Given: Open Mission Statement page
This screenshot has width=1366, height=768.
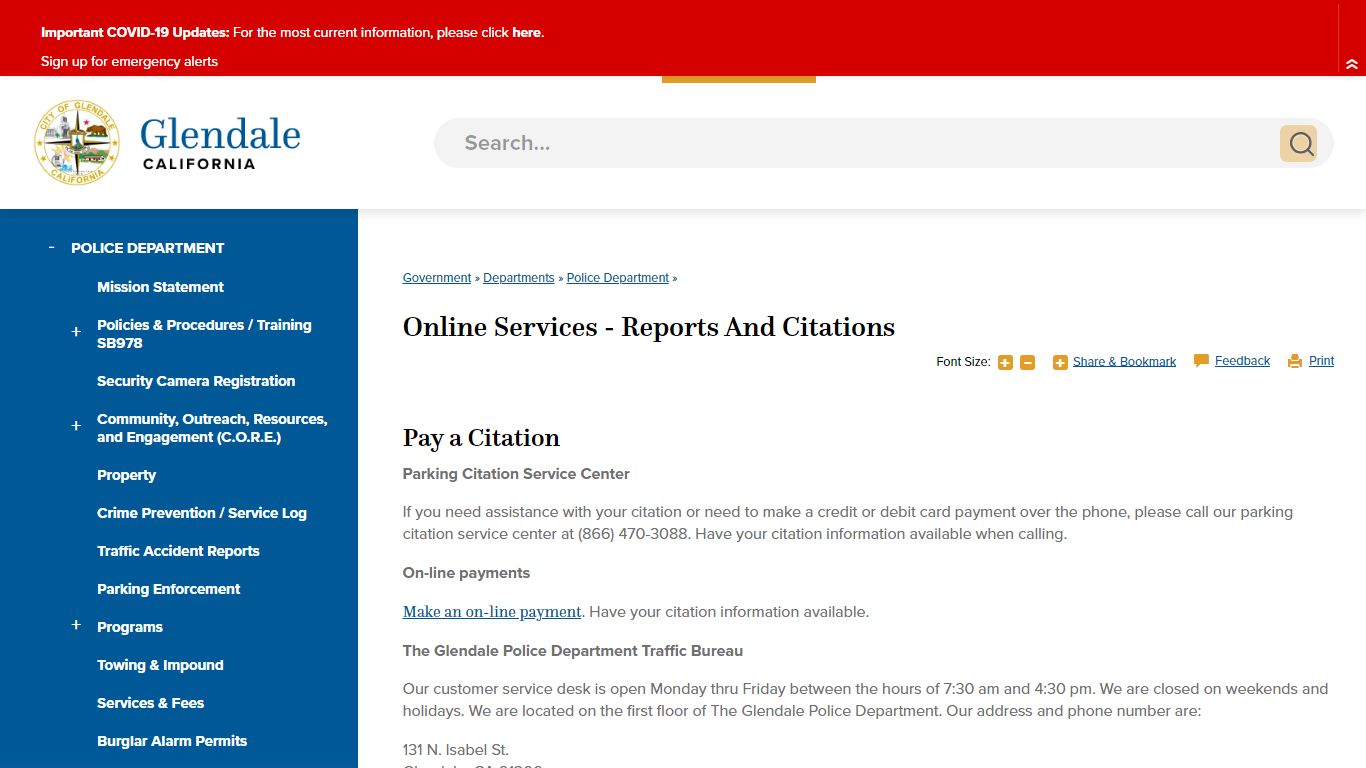Looking at the screenshot, I should tap(160, 287).
